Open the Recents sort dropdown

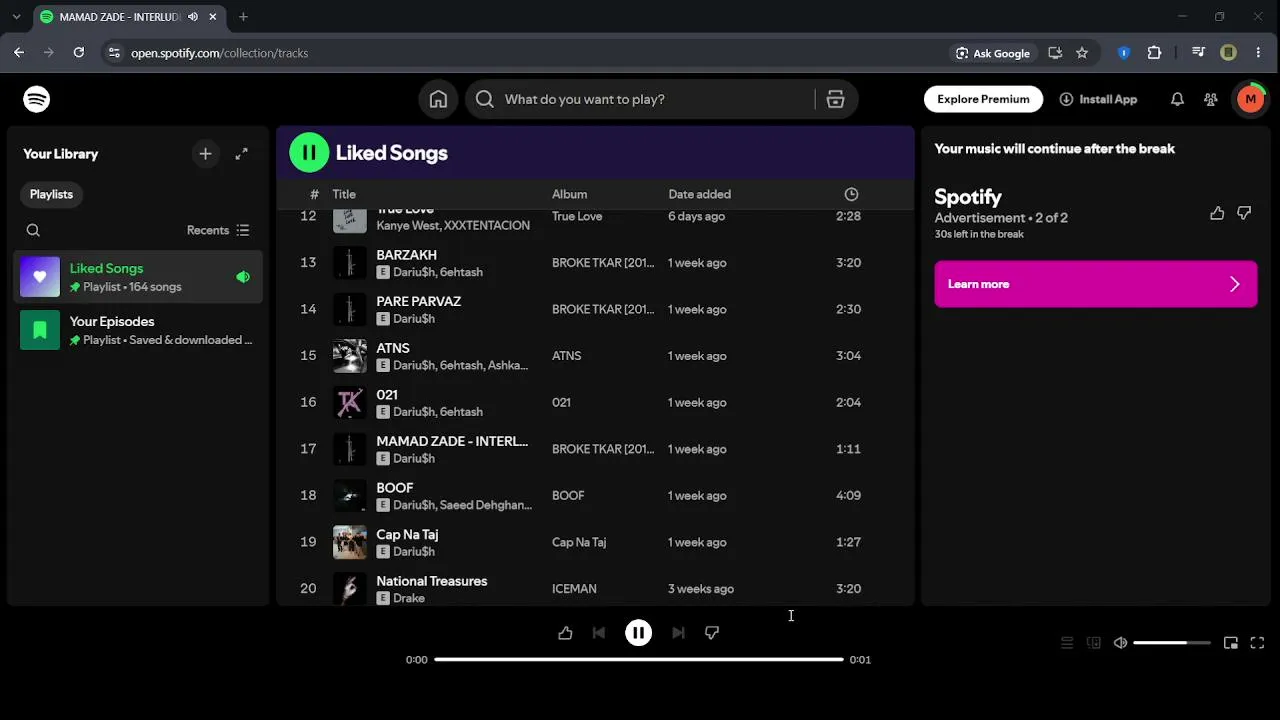[x=218, y=230]
